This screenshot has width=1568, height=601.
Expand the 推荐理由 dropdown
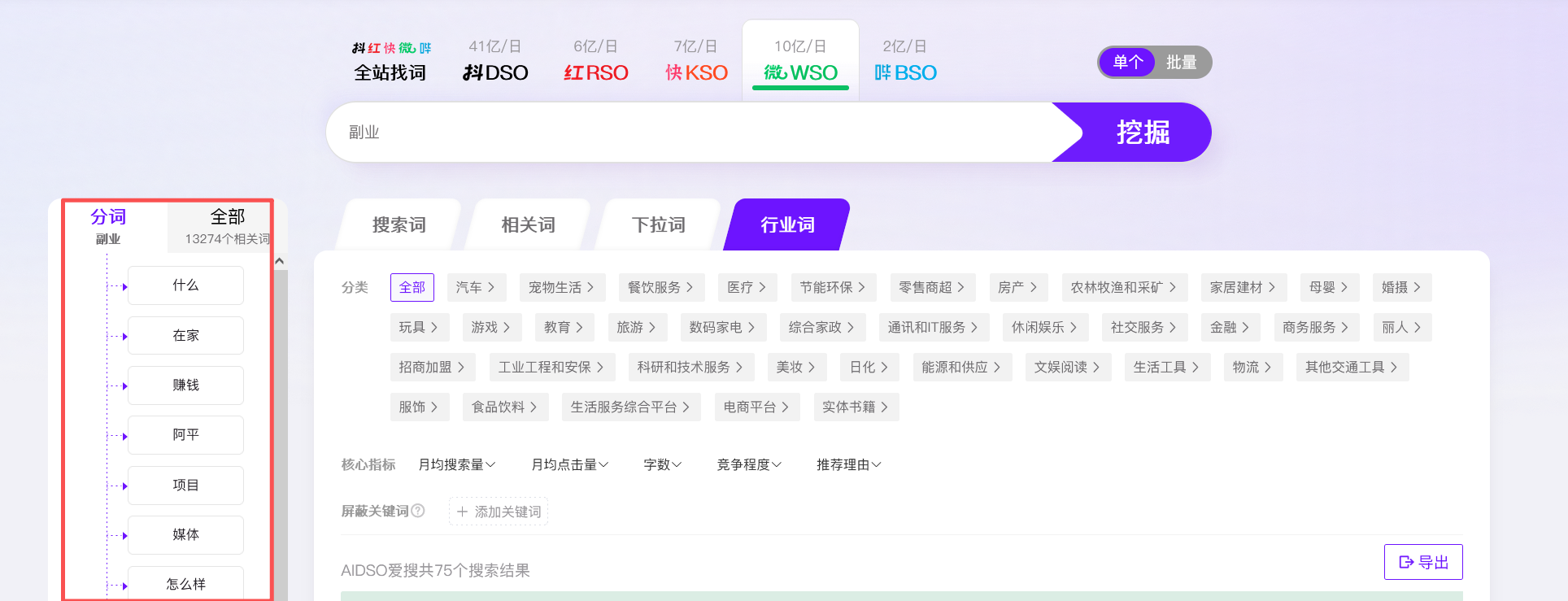tap(848, 464)
